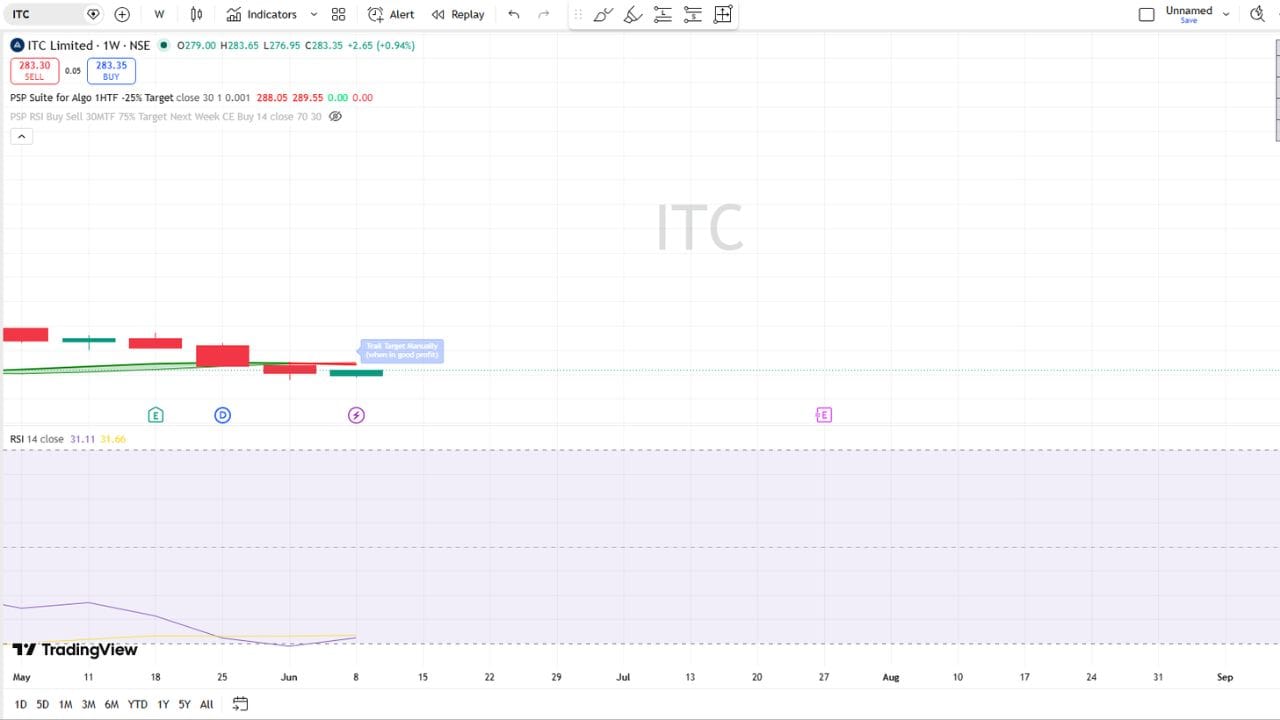Open the upcoming earnings E marker near Jul 27

(x=824, y=415)
